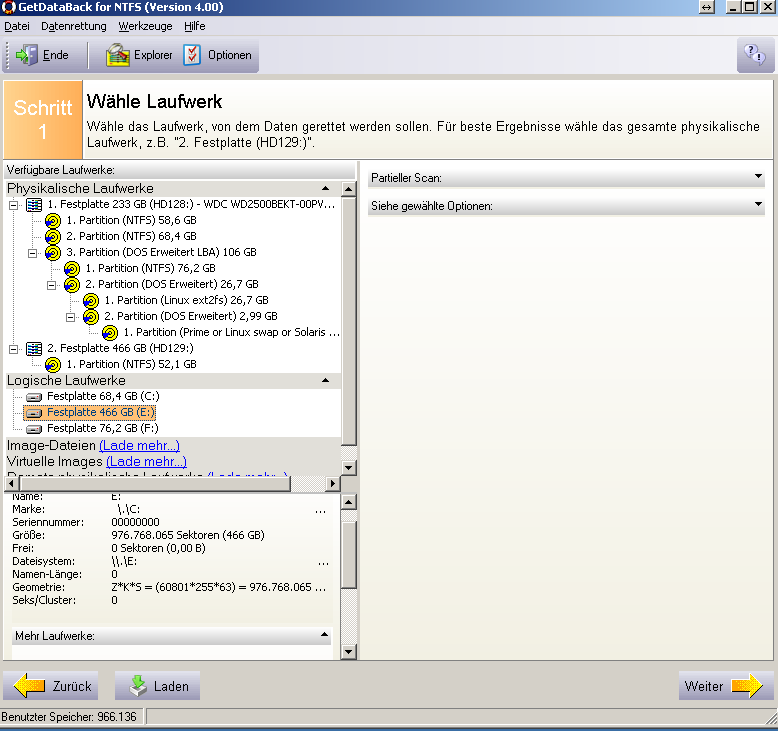Open the Explorer toolbar icon
This screenshot has width=778, height=731.
(118, 55)
